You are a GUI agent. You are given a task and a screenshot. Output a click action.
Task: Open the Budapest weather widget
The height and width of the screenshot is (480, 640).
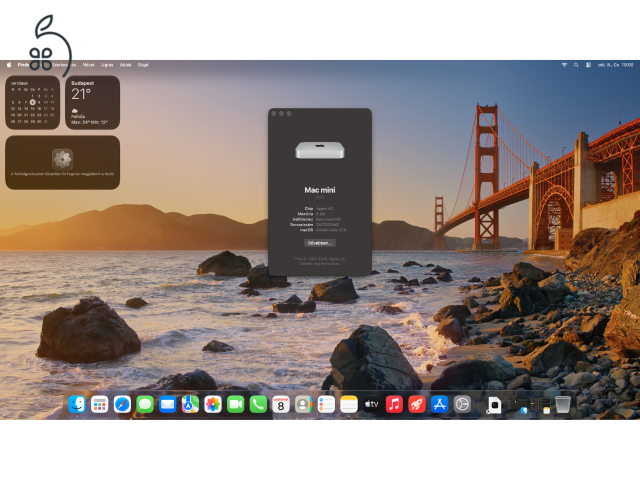point(93,102)
